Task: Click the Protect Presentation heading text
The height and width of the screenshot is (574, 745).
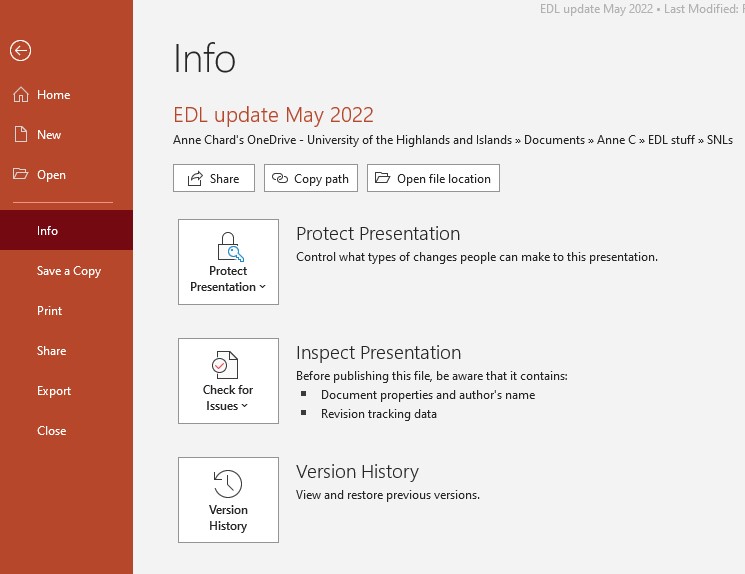Action: pos(378,233)
